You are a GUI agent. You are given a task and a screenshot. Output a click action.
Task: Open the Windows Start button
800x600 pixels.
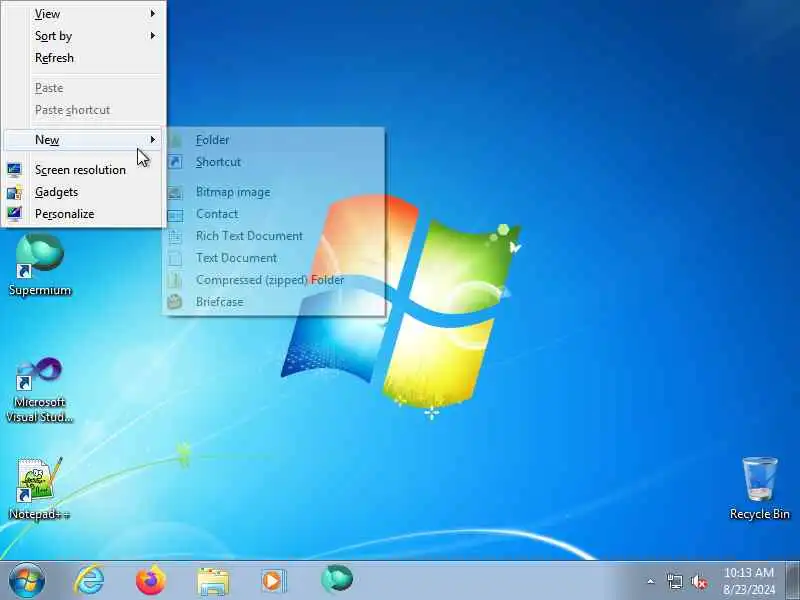coord(27,581)
